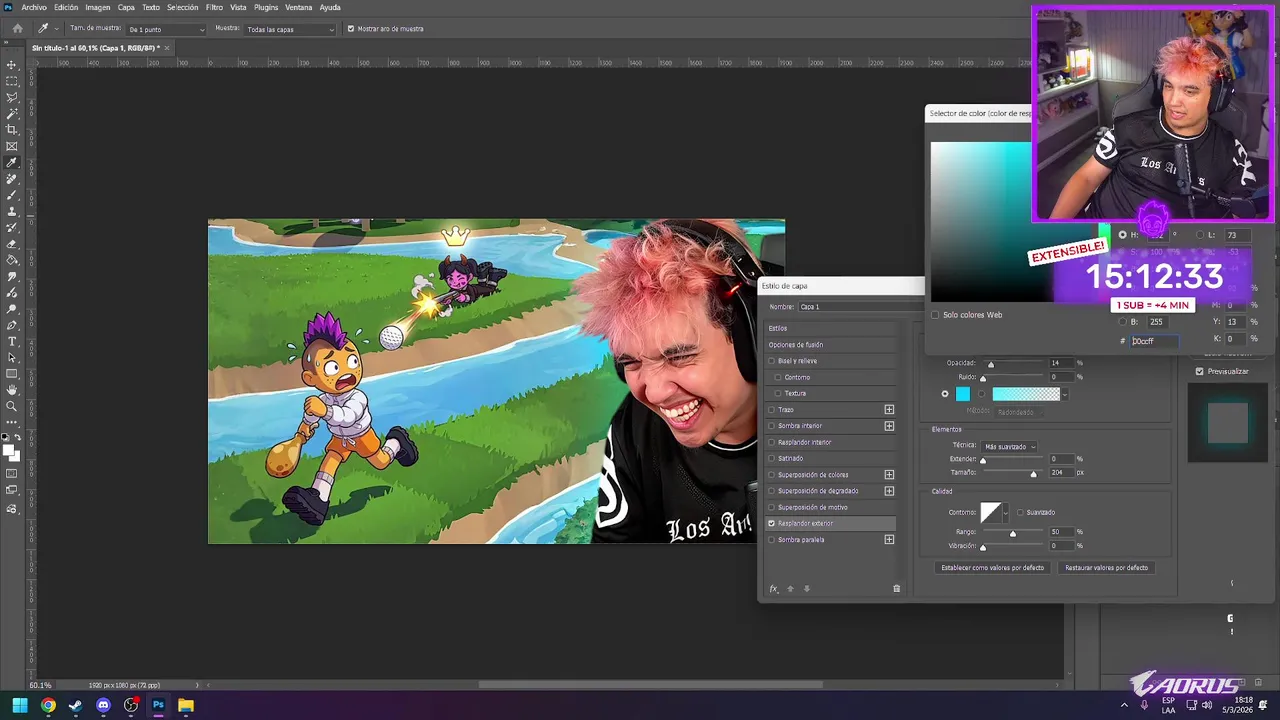Image resolution: width=1280 pixels, height=720 pixels.
Task: Click the Home icon in options bar
Action: [x=17, y=29]
